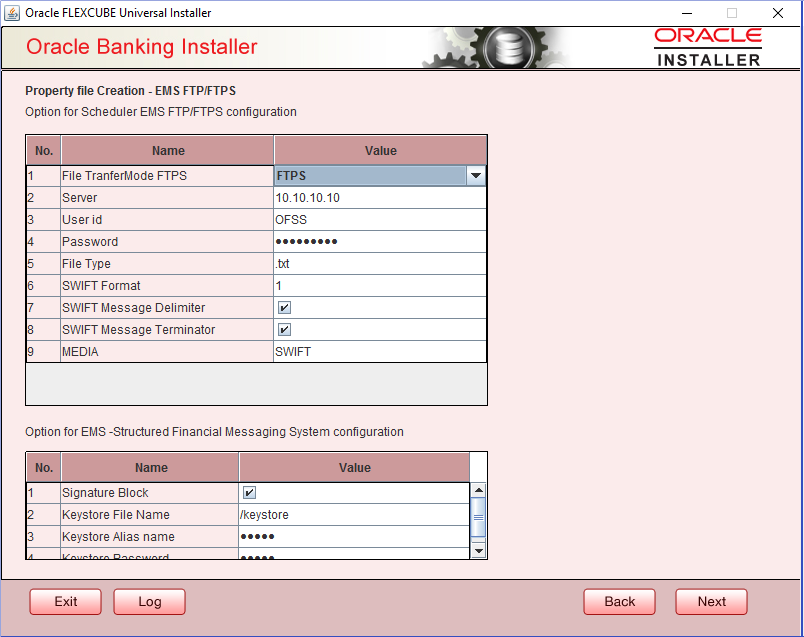
Task: Select the 'SWIFT Format' name cell
Action: [167, 286]
